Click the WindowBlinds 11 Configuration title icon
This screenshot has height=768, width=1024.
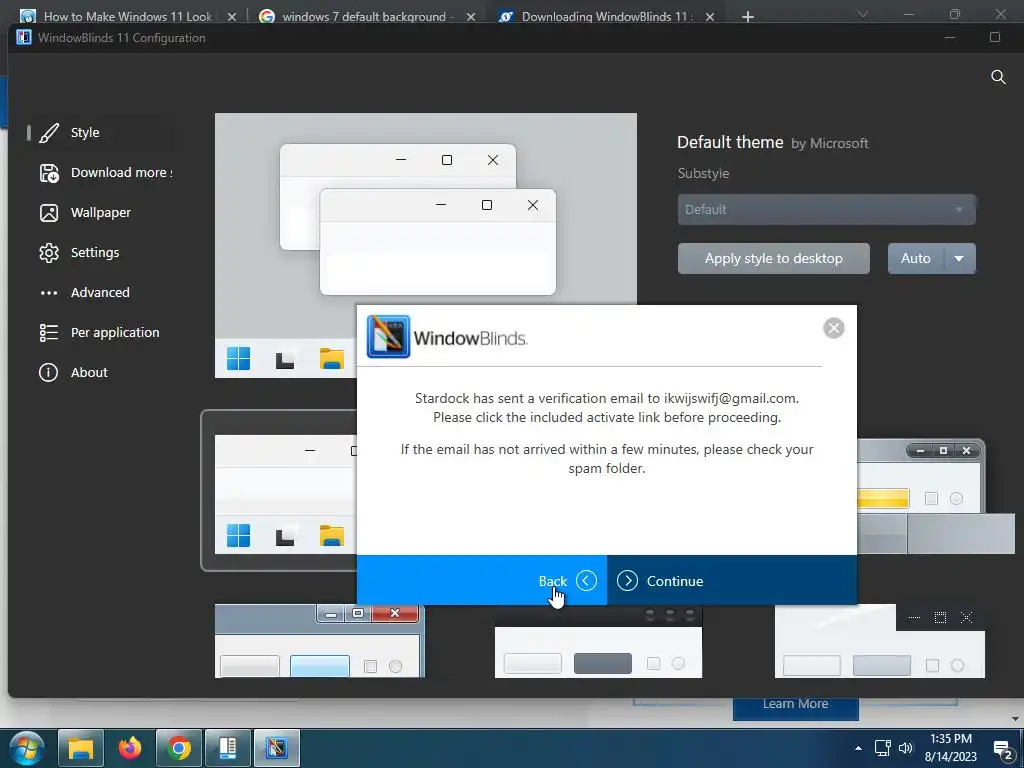[24, 38]
